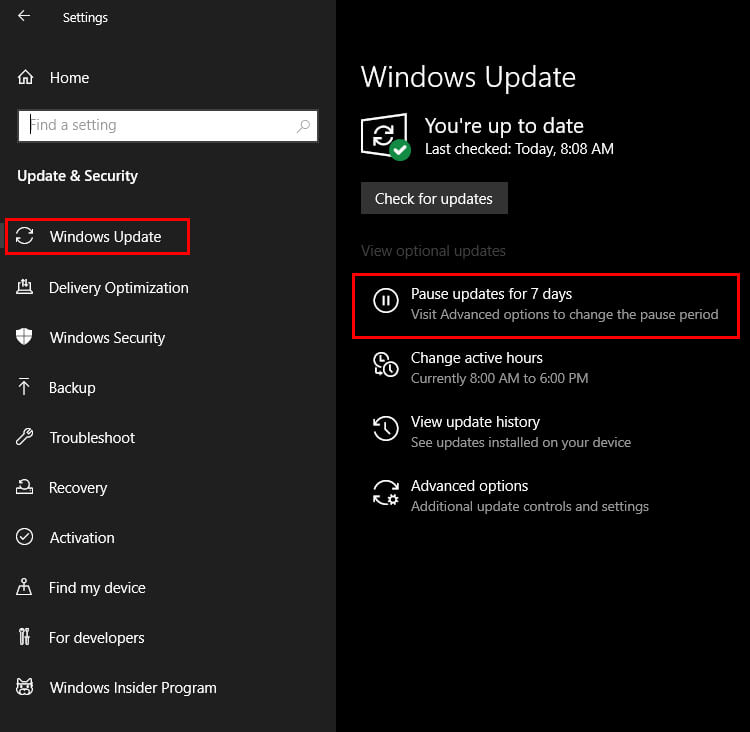Image resolution: width=750 pixels, height=732 pixels.
Task: Open Windows Security section
Action: coord(107,338)
